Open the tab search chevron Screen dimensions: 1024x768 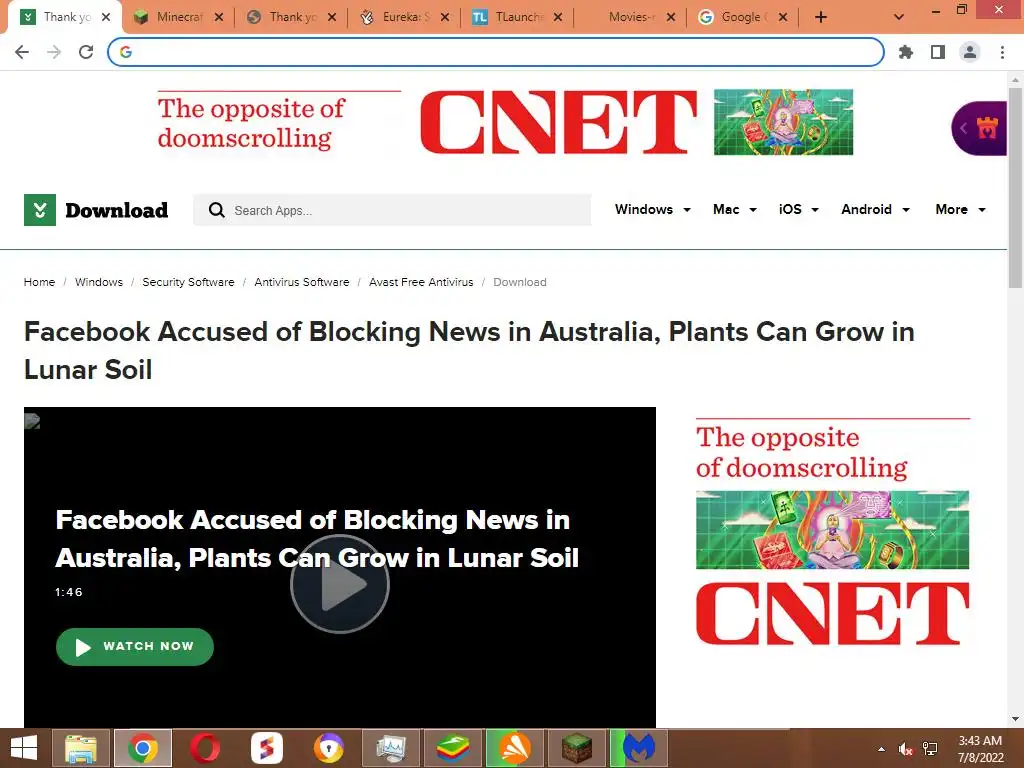tap(899, 17)
